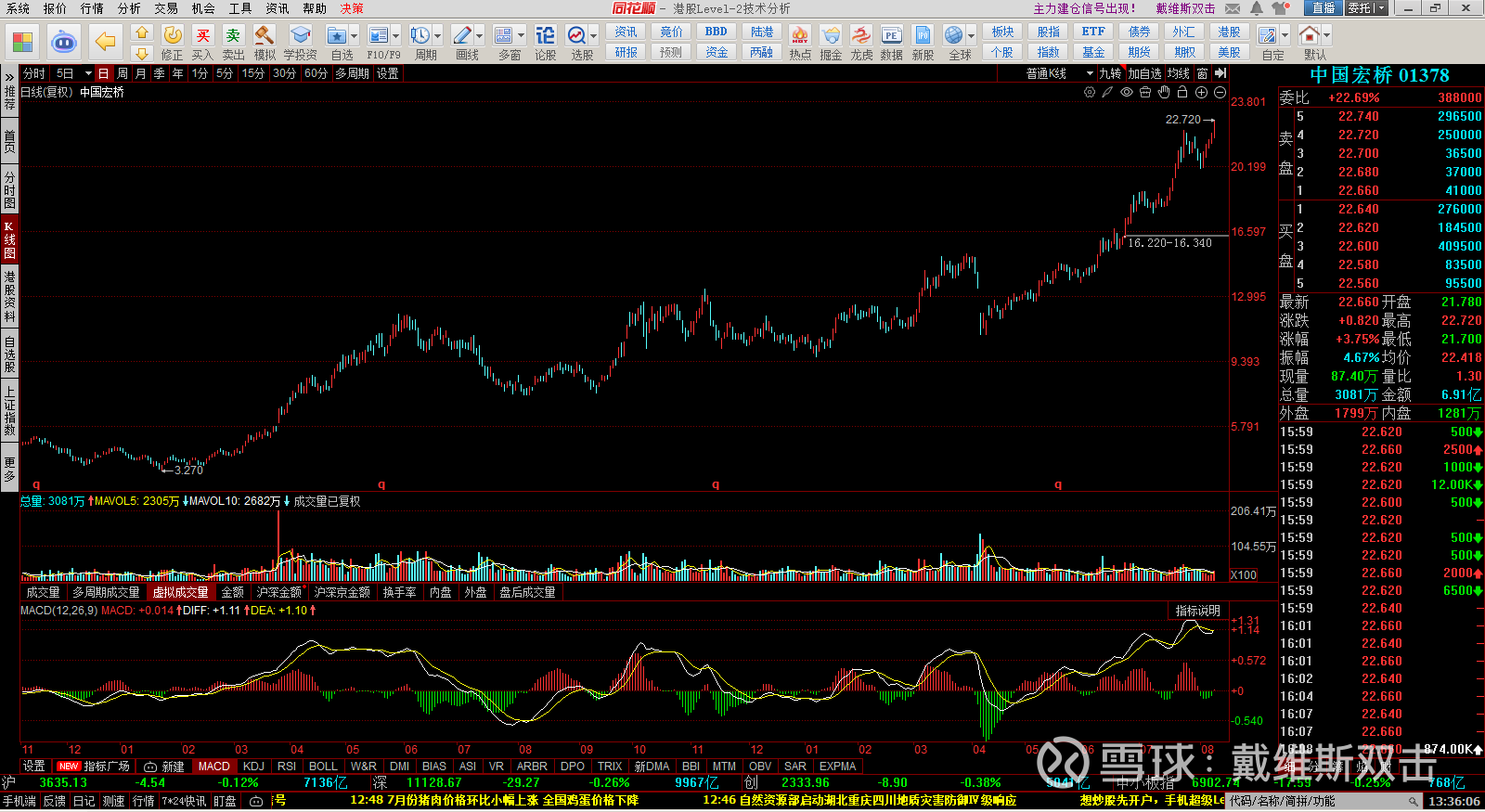Click the page-up yellow arrow icon
This screenshot has width=1485, height=812.
pyautogui.click(x=142, y=32)
